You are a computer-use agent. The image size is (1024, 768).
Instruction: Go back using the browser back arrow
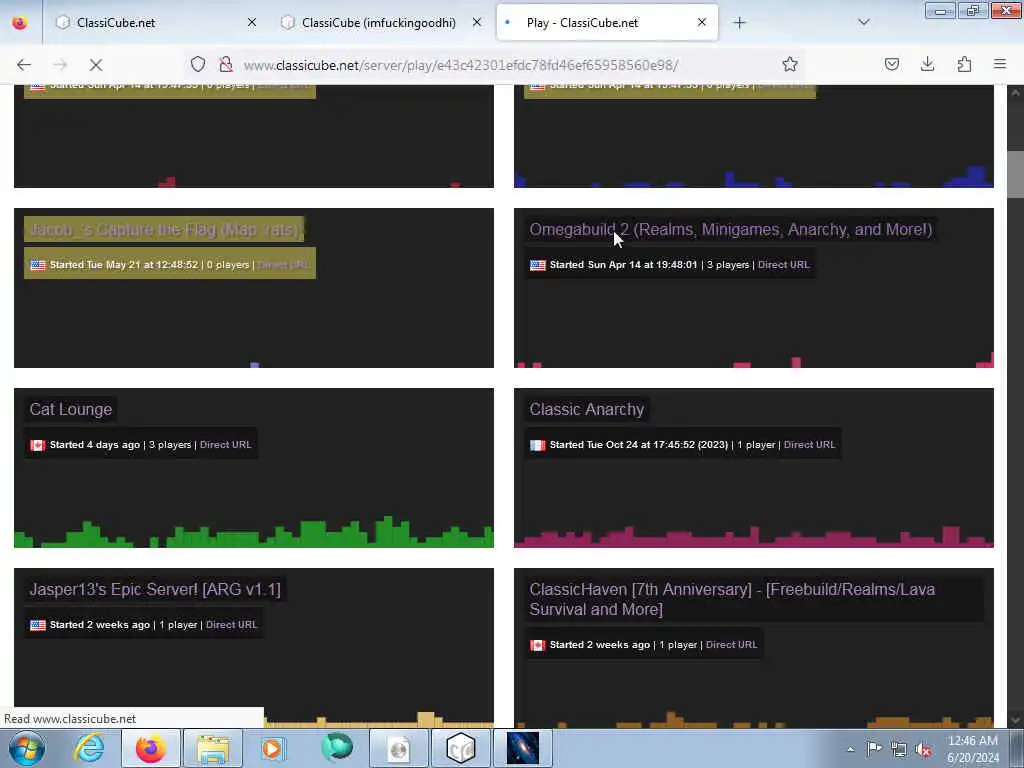click(24, 65)
